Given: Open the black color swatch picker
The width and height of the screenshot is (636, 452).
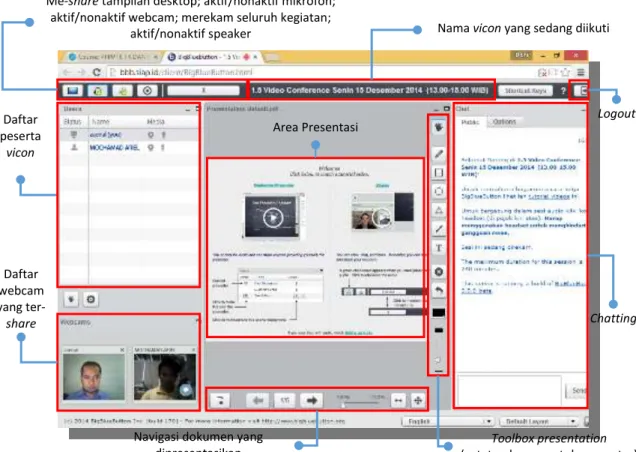Looking at the screenshot, I should pos(438,312).
